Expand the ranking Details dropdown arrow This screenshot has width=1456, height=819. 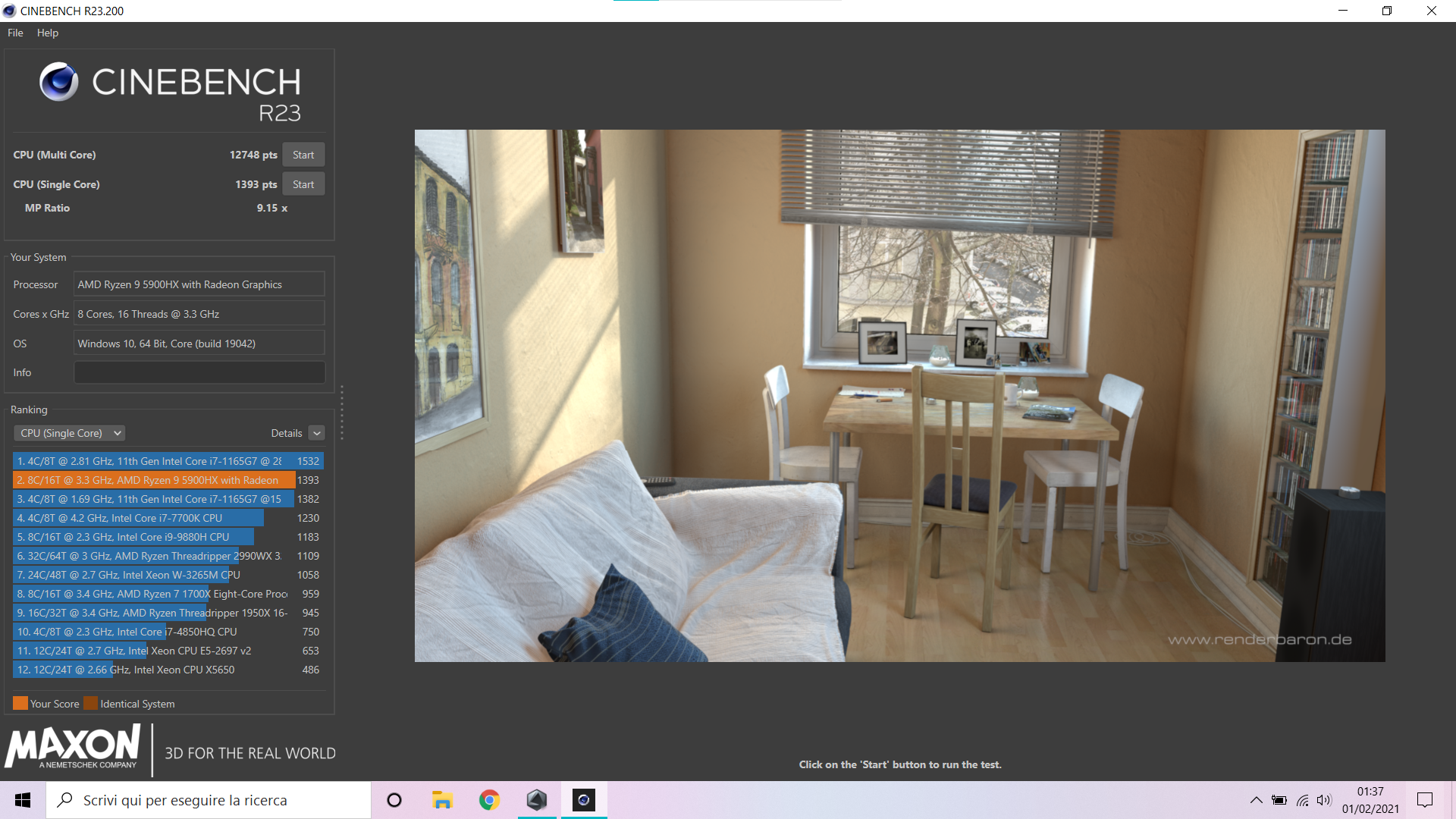pos(317,433)
